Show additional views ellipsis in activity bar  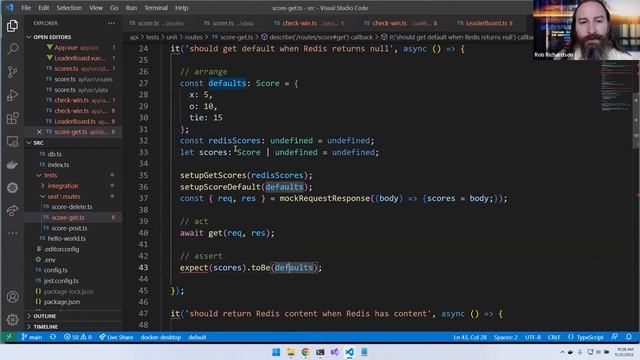12,233
